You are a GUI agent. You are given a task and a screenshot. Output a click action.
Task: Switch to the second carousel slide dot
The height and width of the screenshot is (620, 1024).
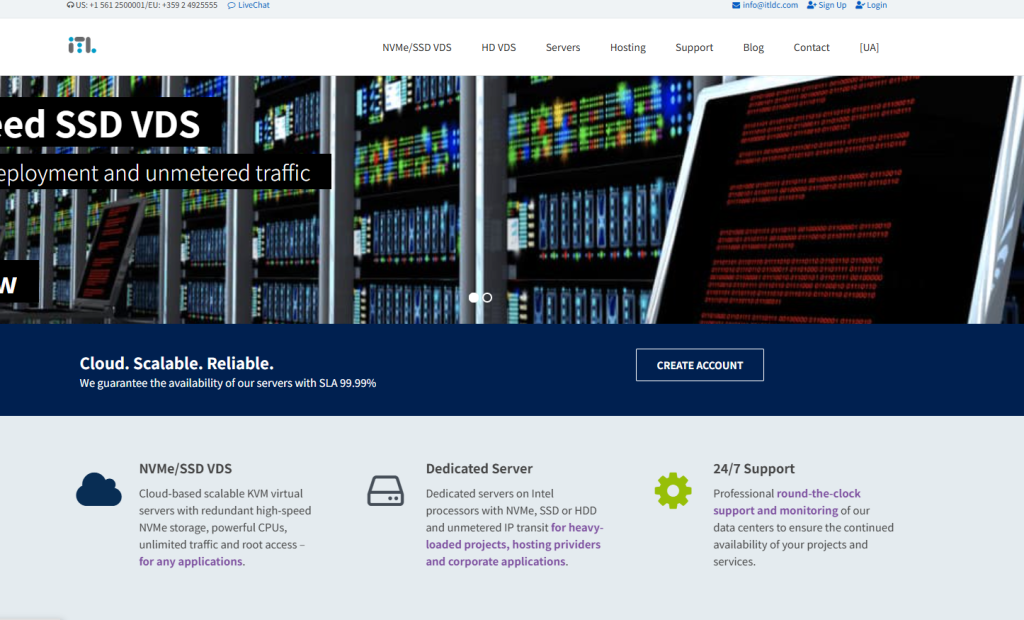pyautogui.click(x=487, y=297)
